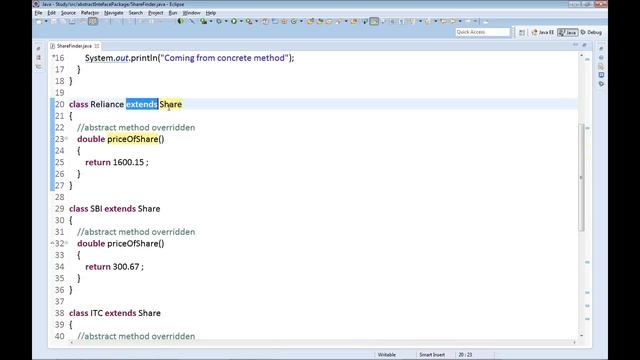Open the Refactor menu
Image resolution: width=640 pixels, height=360 pixels.
pos(90,13)
